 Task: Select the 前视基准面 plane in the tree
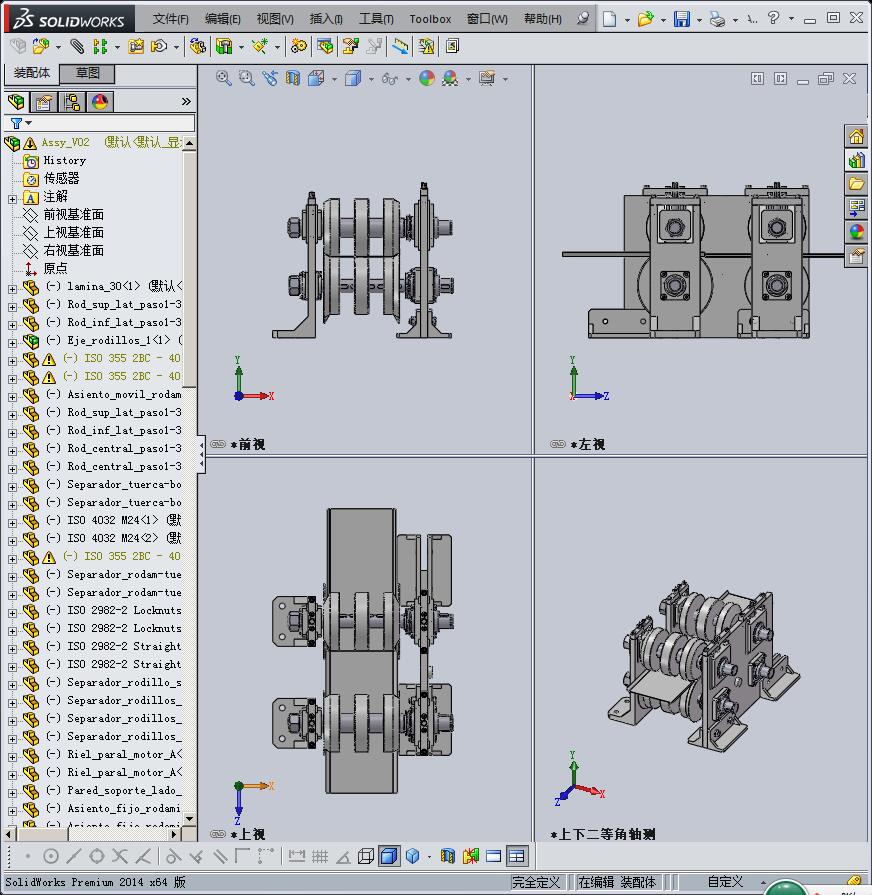[73, 215]
